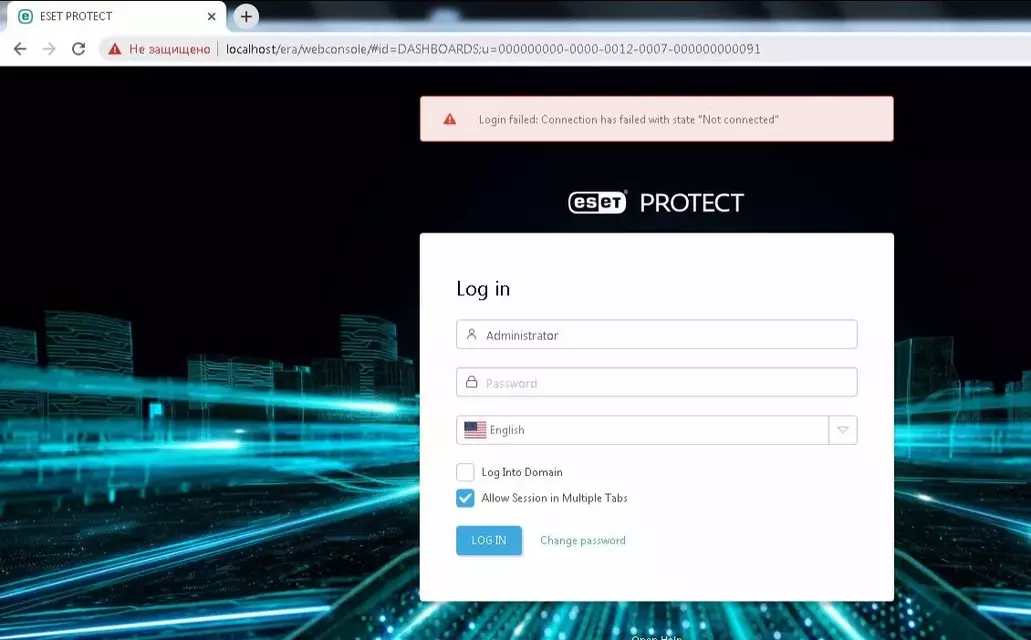Click the language dropdown arrow
Screen dimensions: 1031x640
(843, 430)
